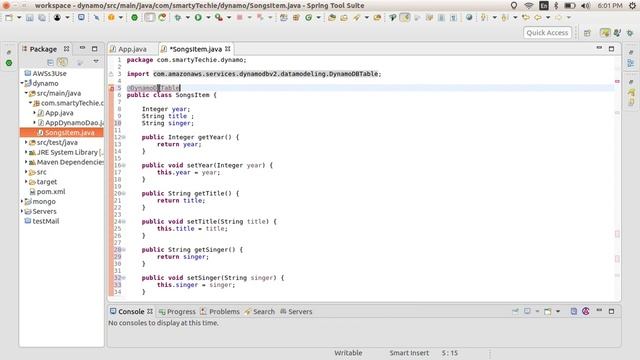The height and width of the screenshot is (360, 640).
Task: Click the Pin Console icon
Action: [516, 311]
